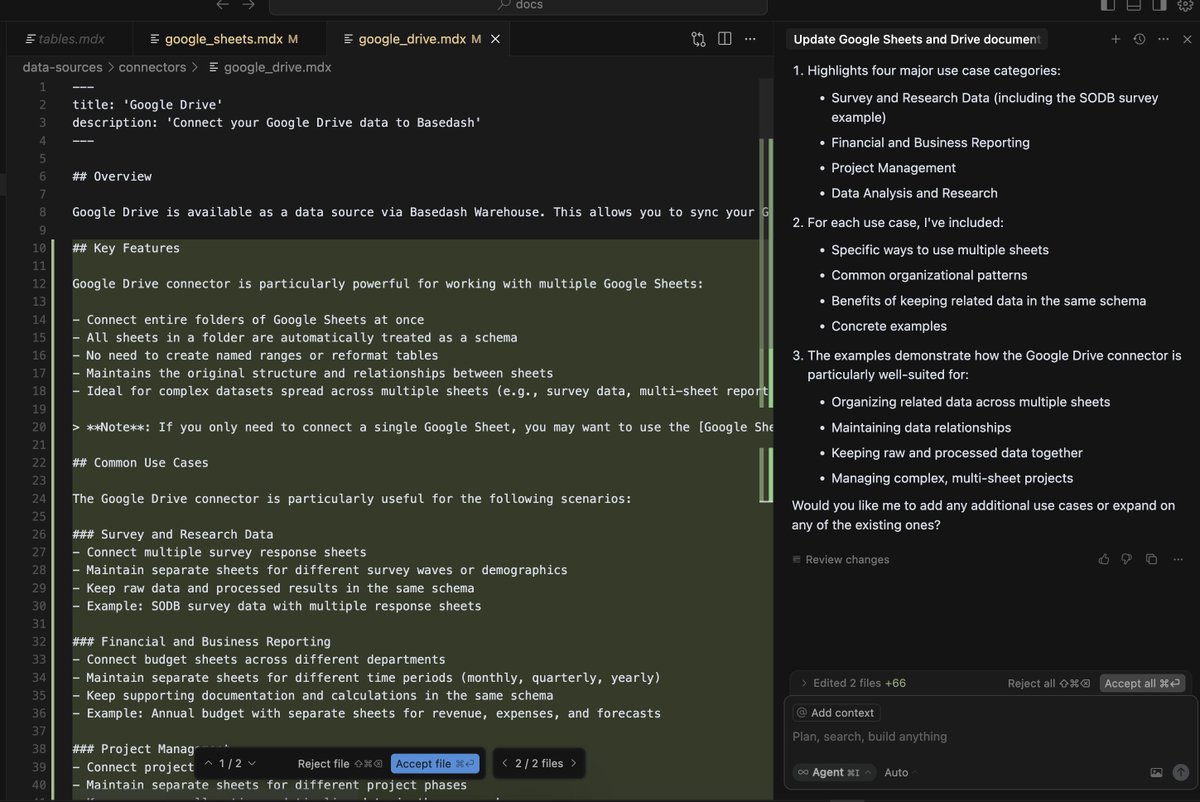This screenshot has height=802, width=1200.
Task: Open chat panel more options ellipsis
Action: point(1163,39)
